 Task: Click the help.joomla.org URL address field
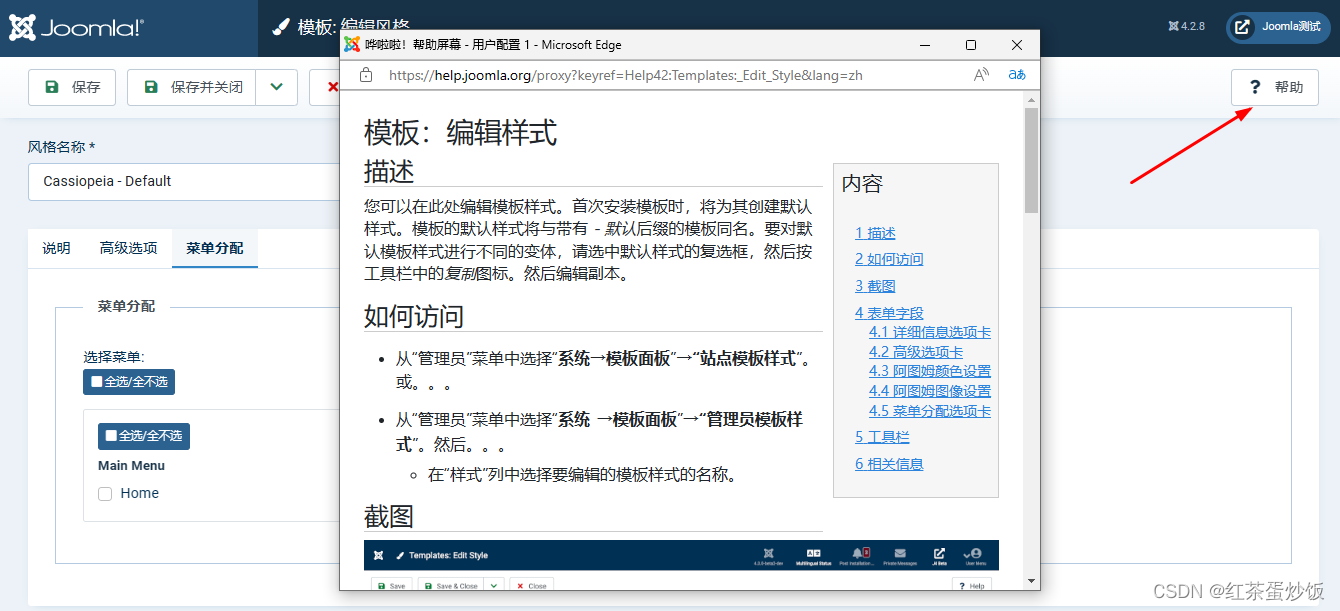point(625,75)
